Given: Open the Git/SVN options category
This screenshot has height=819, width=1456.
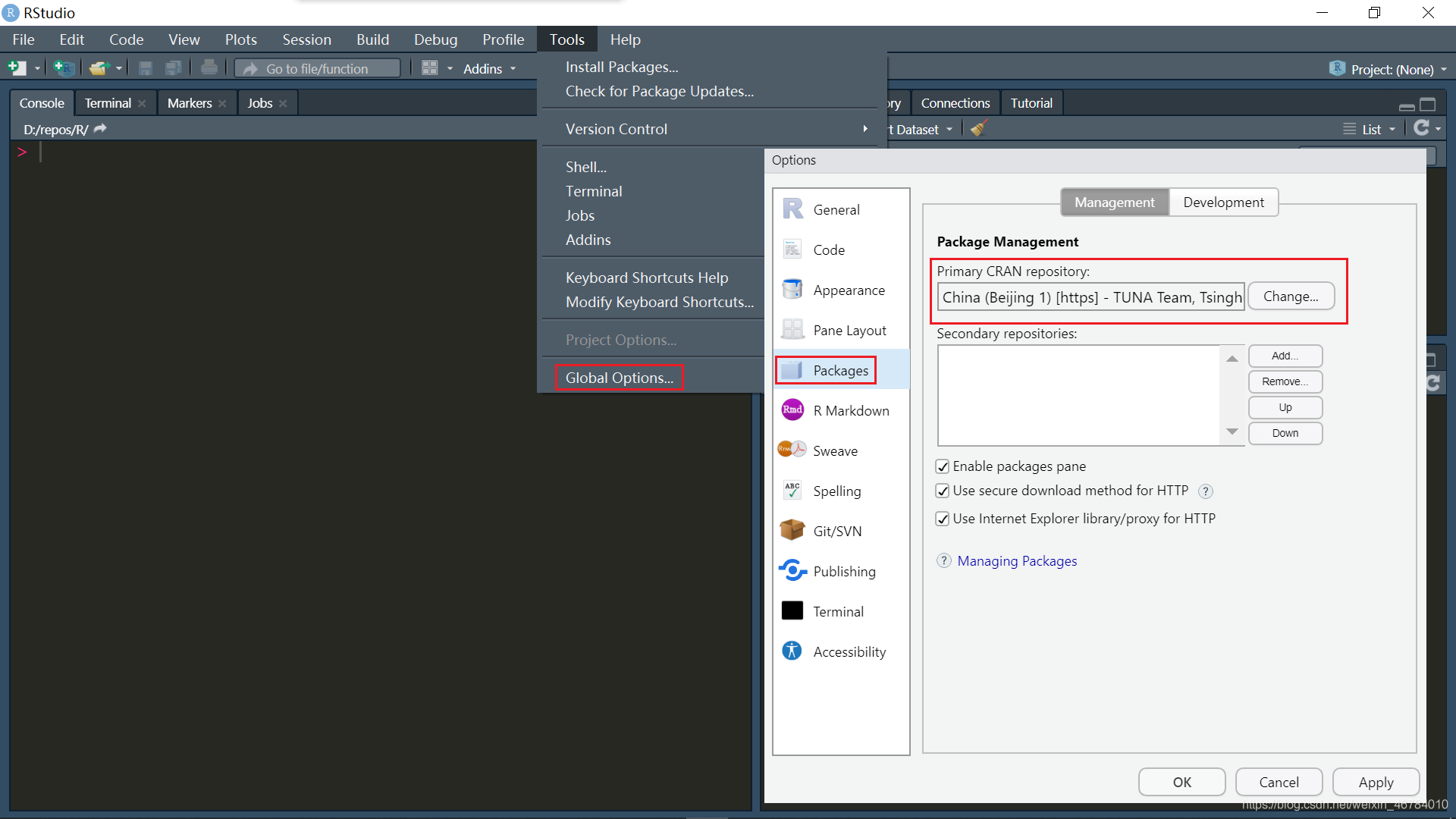Looking at the screenshot, I should pos(836,532).
